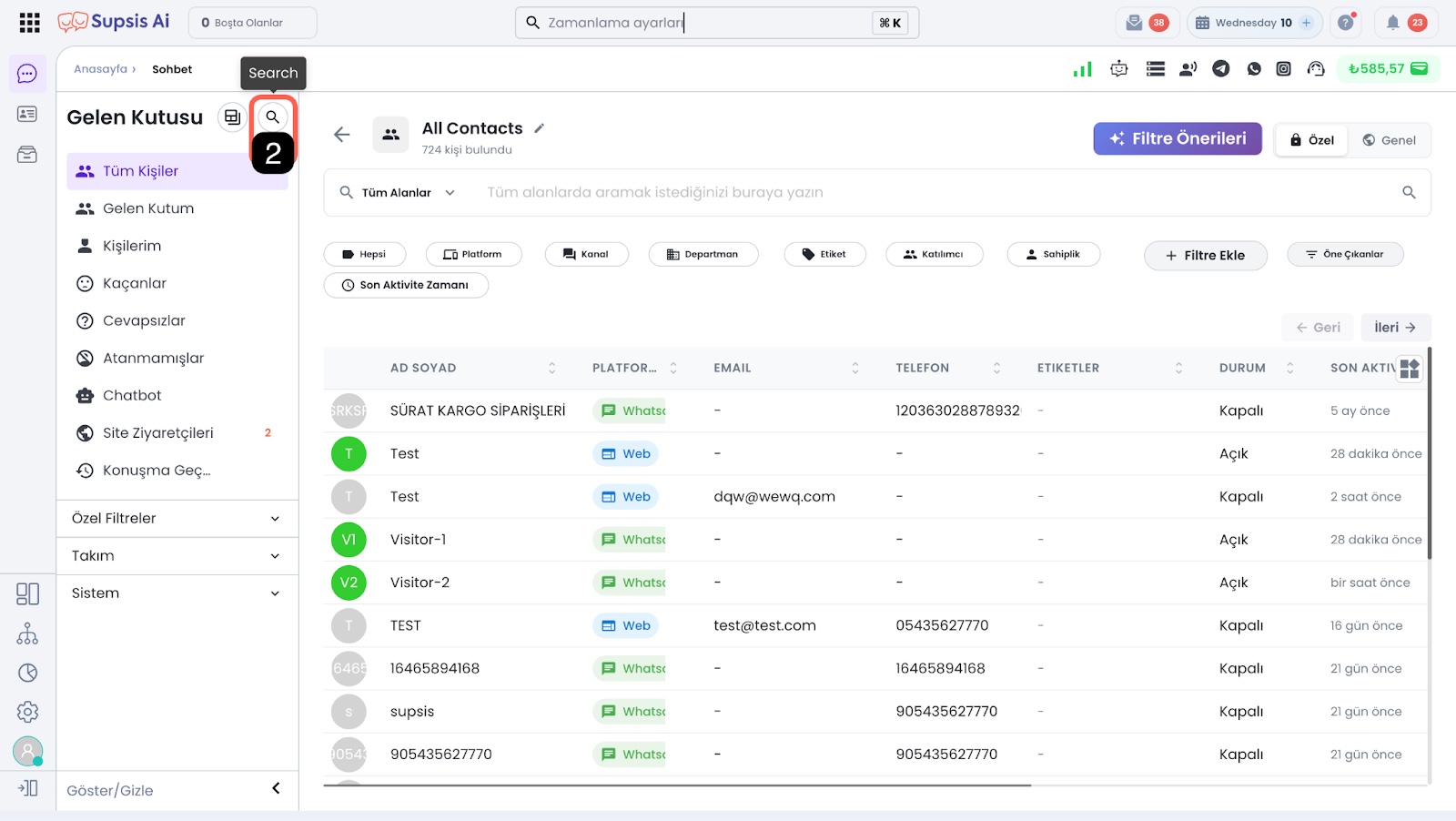Click the WhatsApp channel icon in toolbar
1456x821 pixels.
tap(1254, 69)
